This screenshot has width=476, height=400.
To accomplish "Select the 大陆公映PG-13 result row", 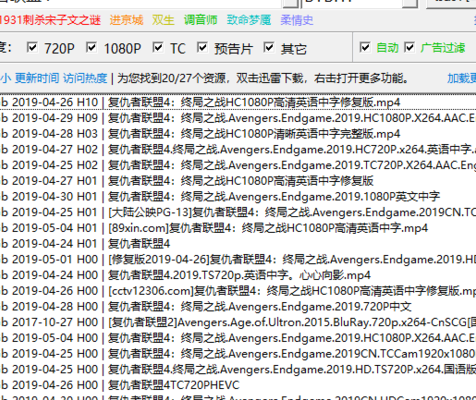I will point(238,212).
